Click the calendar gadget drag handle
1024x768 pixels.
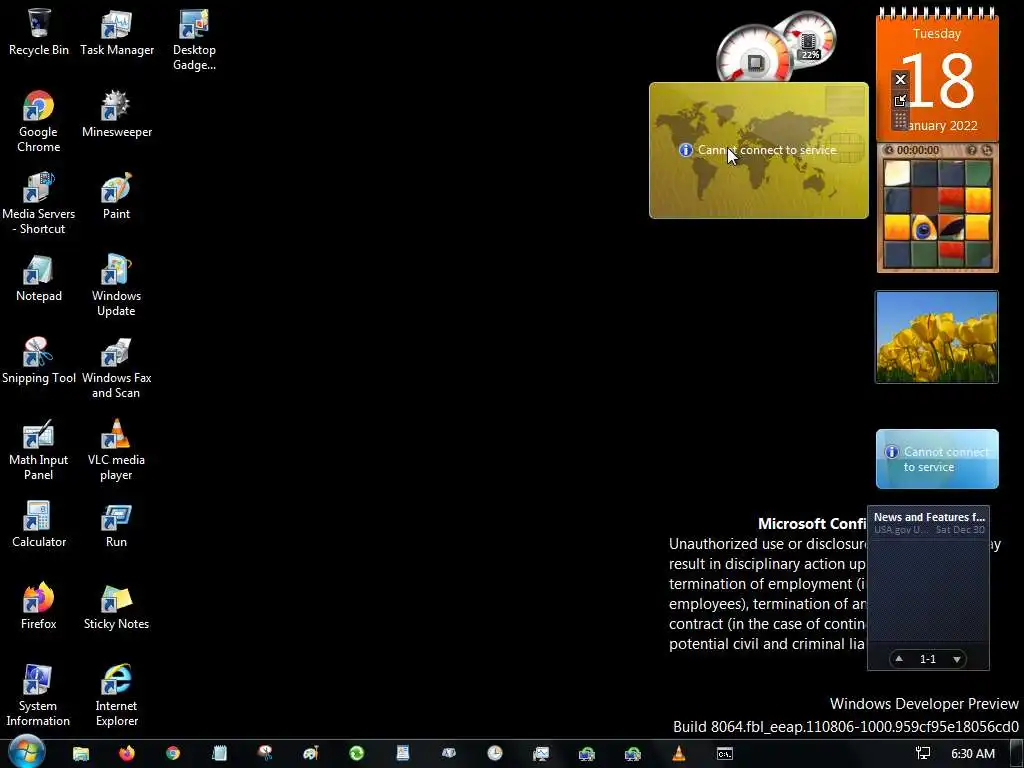[x=901, y=120]
